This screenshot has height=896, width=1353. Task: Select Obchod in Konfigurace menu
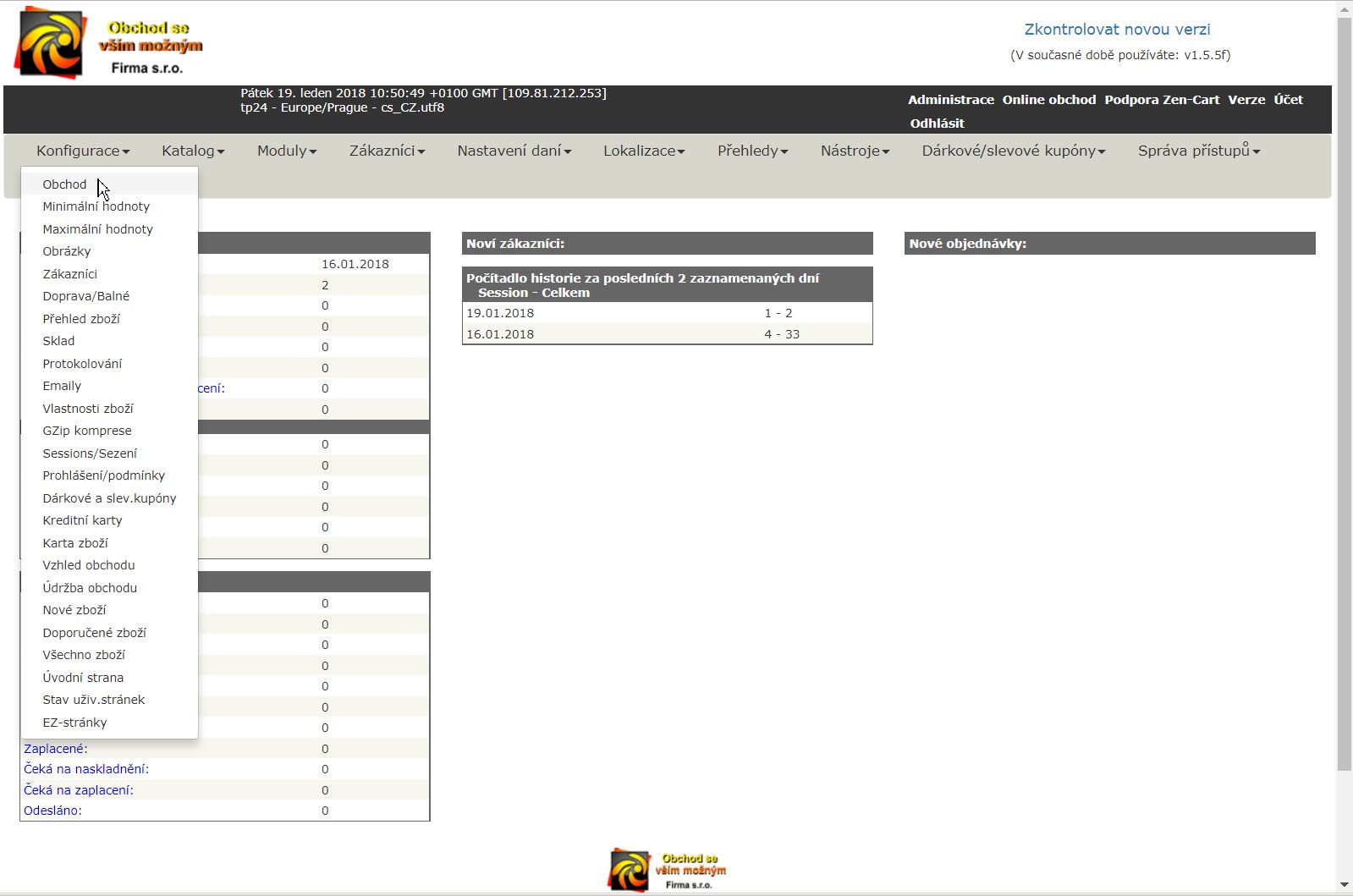coord(64,184)
